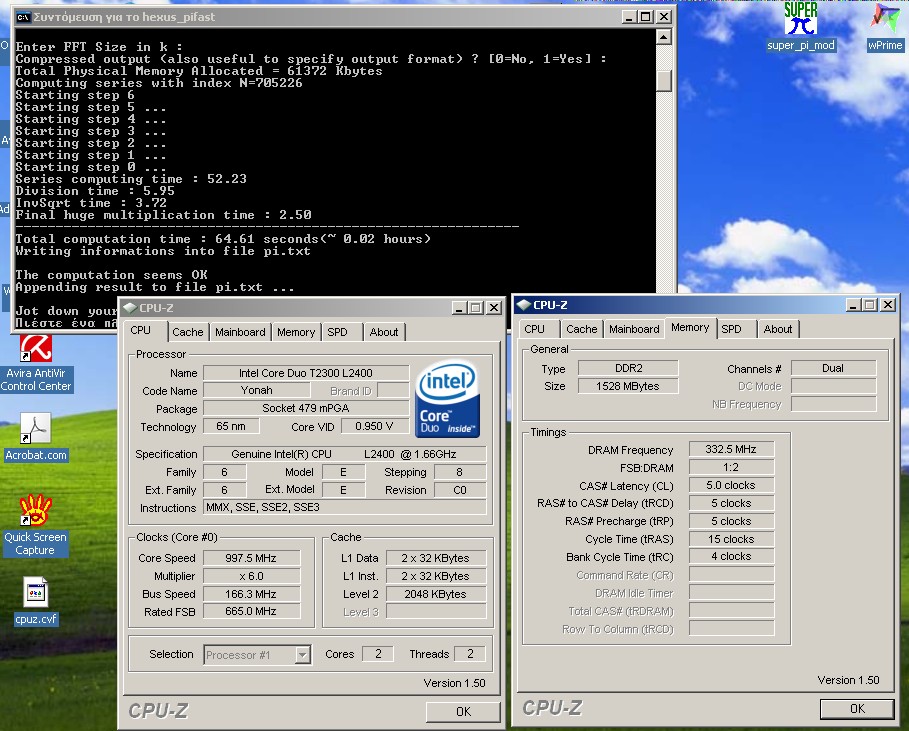Close the command prompt window
909x731 pixels.
coord(664,17)
